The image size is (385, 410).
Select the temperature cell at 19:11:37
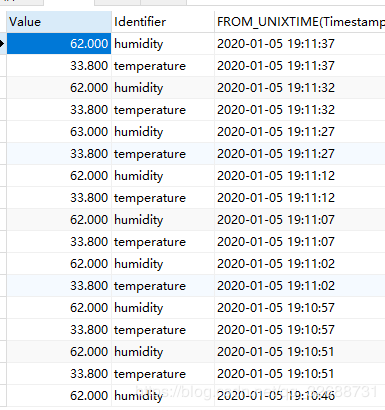tap(163, 66)
